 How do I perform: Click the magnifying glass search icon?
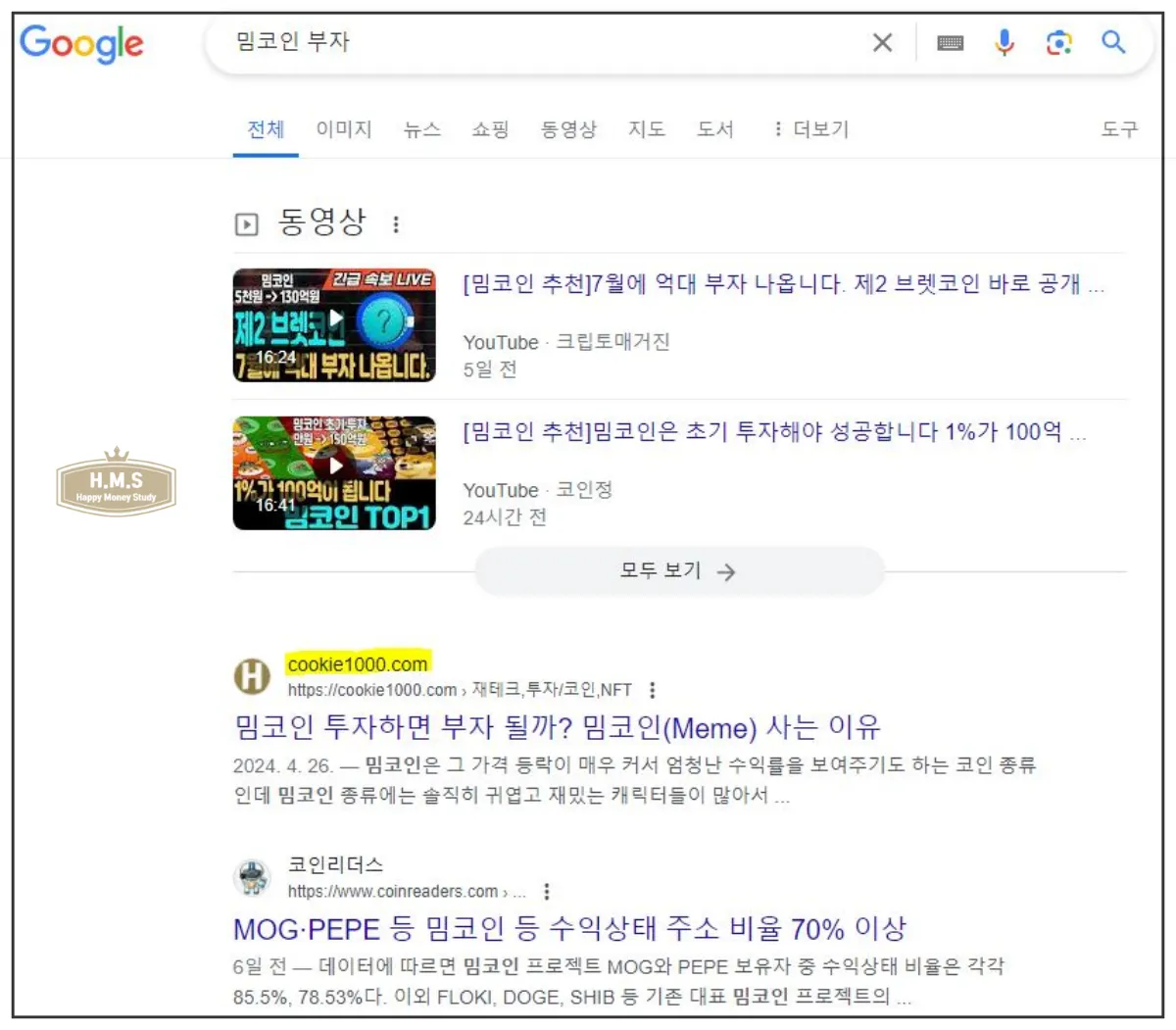(1113, 42)
